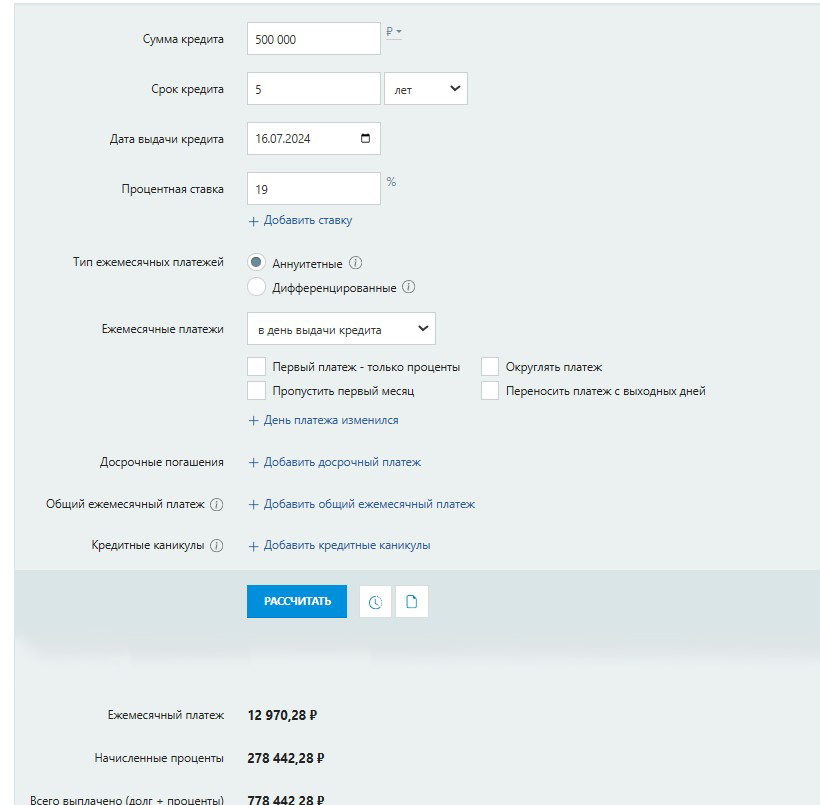
Task: Show info for Дифференцированные payment type
Action: click(x=408, y=287)
